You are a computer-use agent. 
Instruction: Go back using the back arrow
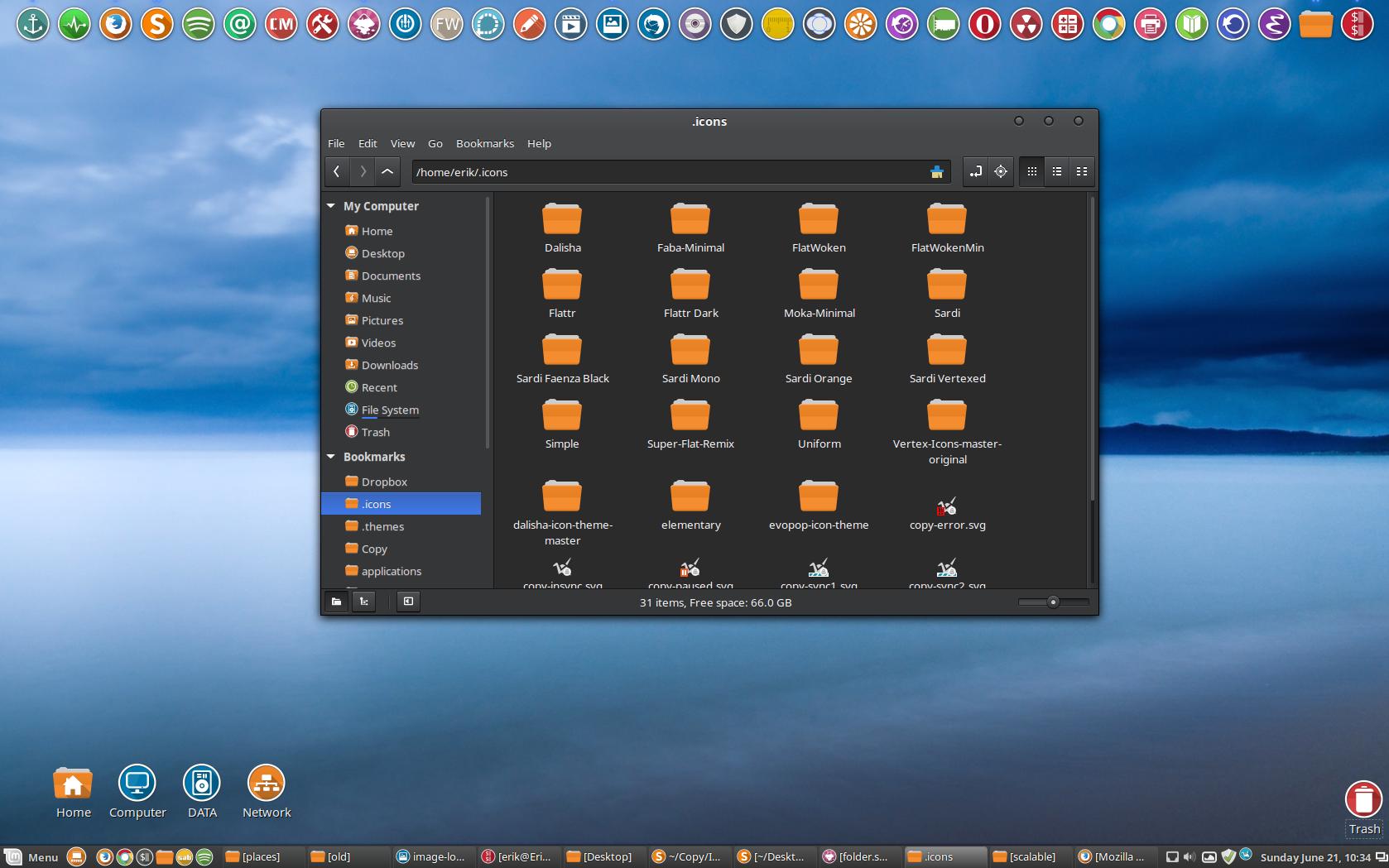pyautogui.click(x=337, y=172)
